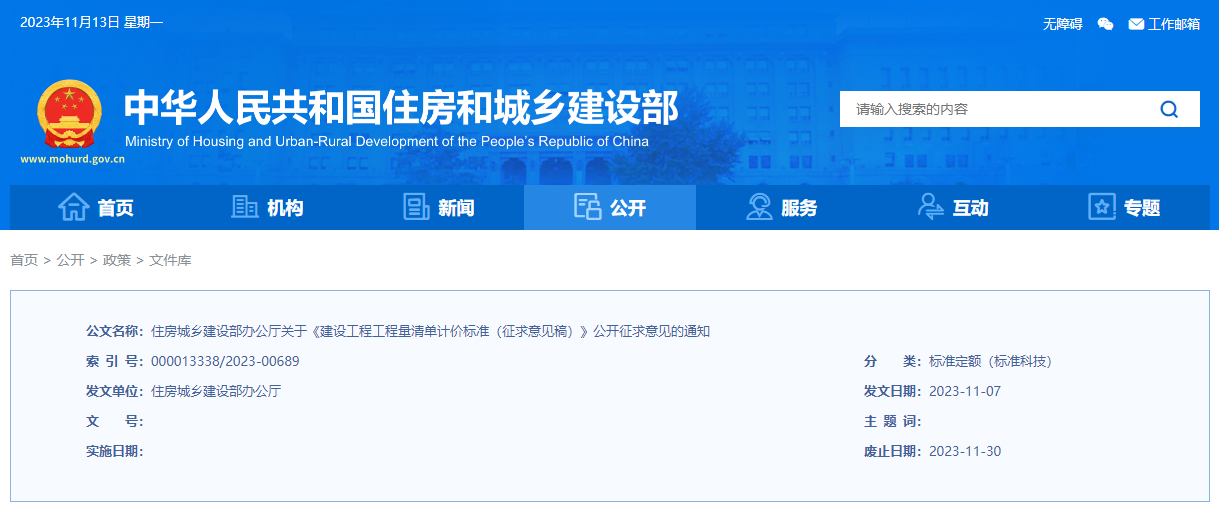Click the headset person icon for 服务
This screenshot has width=1219, height=512.
[x=759, y=207]
